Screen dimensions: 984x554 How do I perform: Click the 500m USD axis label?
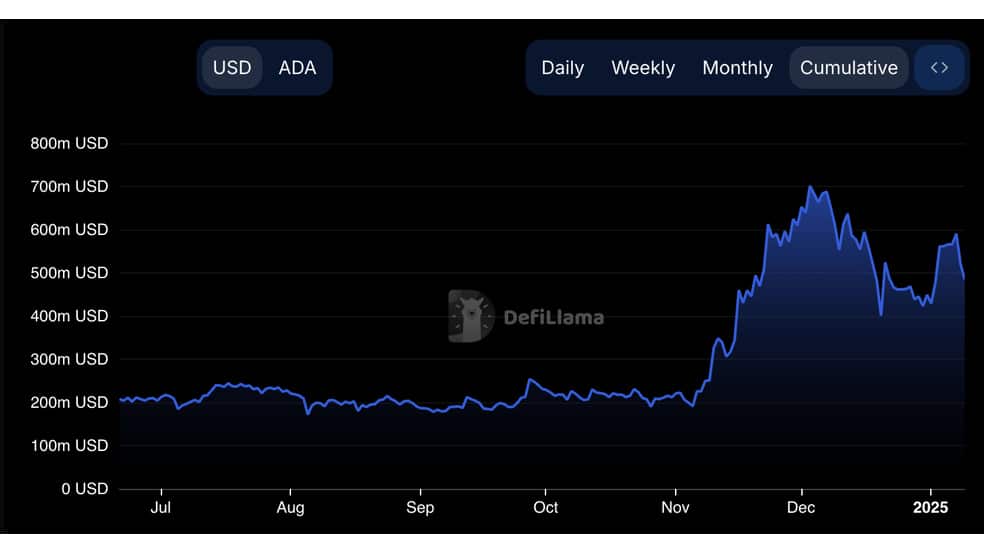coord(69,273)
